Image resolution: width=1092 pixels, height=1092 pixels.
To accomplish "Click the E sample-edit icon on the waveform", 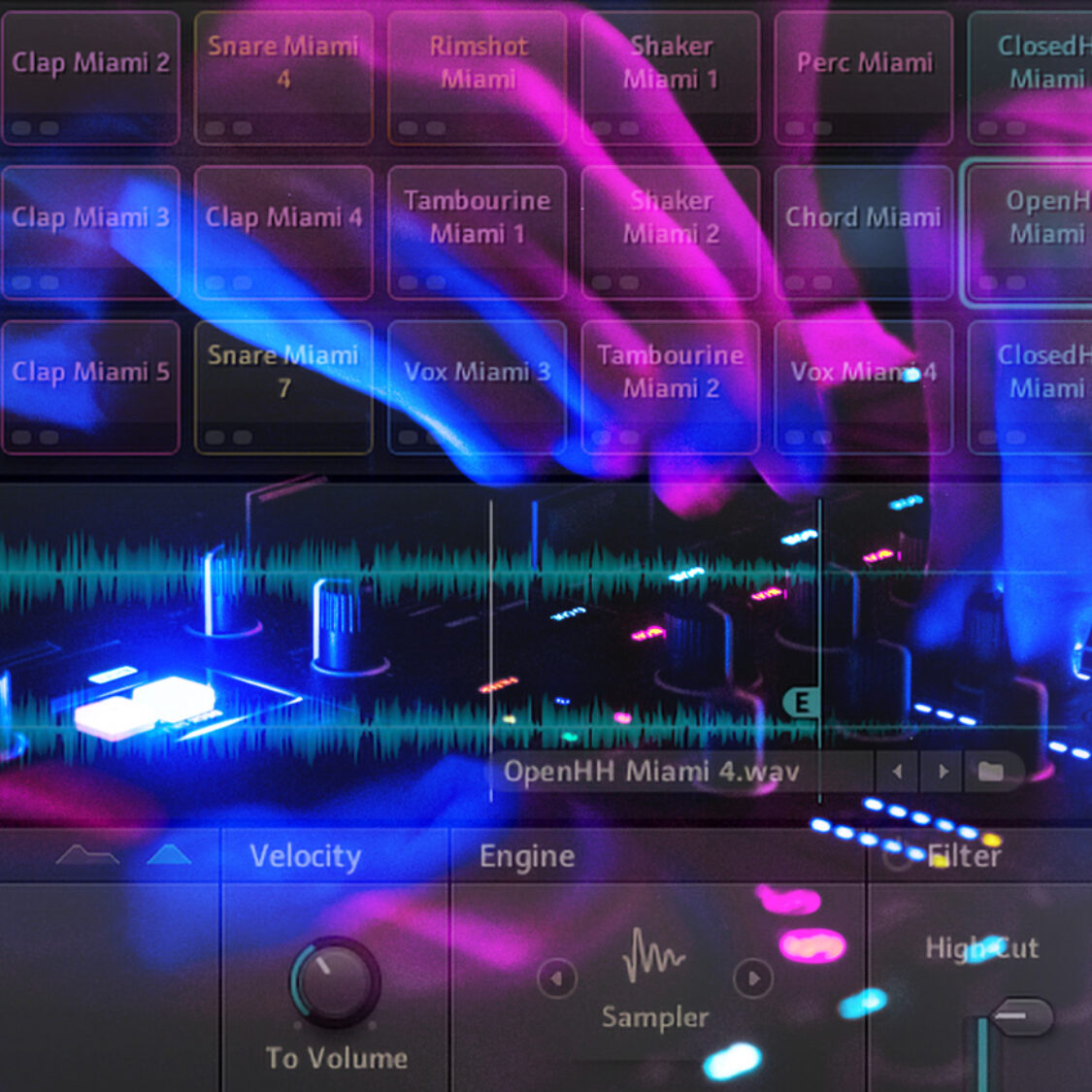I will (802, 701).
